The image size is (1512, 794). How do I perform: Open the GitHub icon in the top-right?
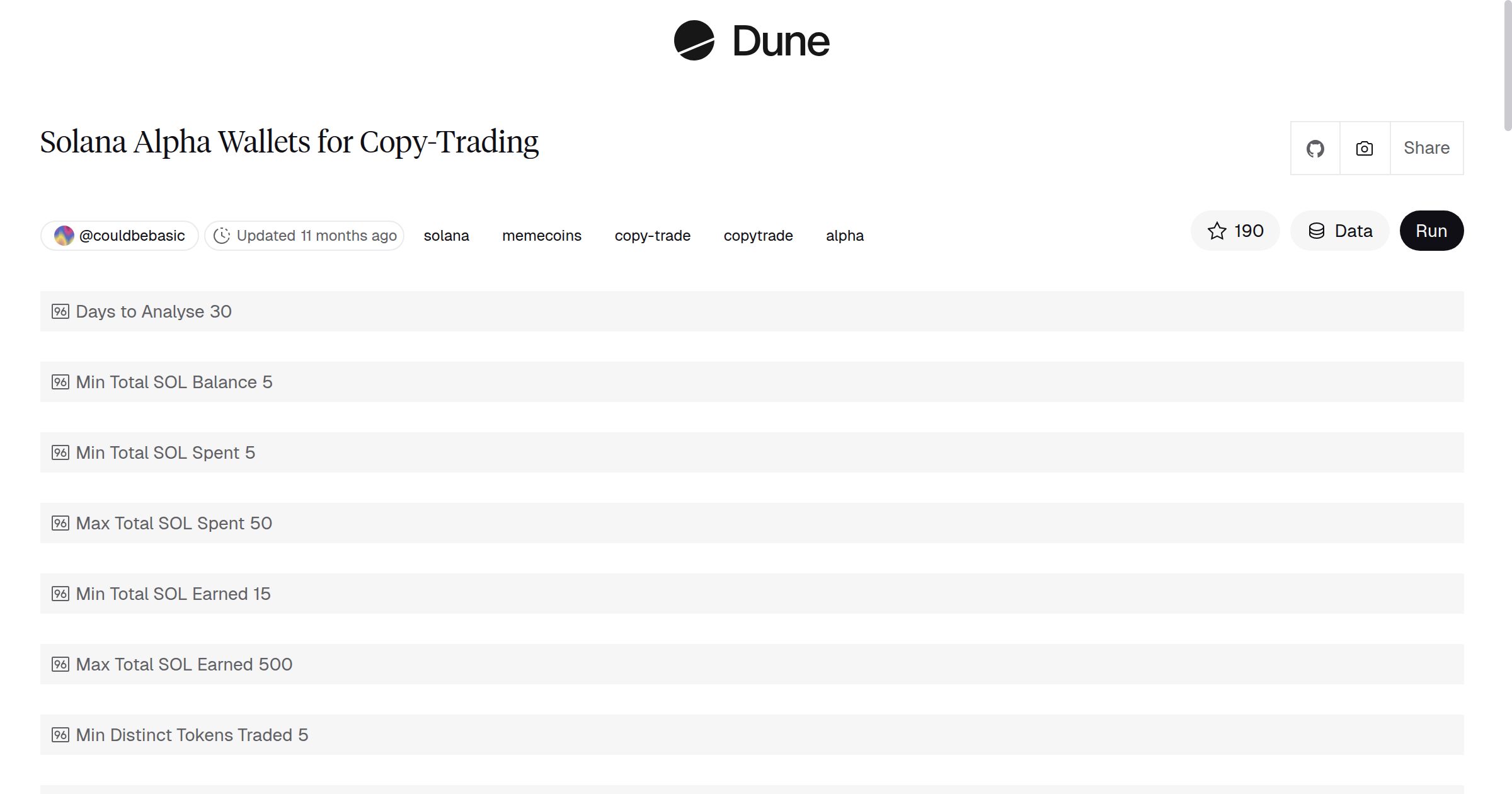[x=1315, y=147]
